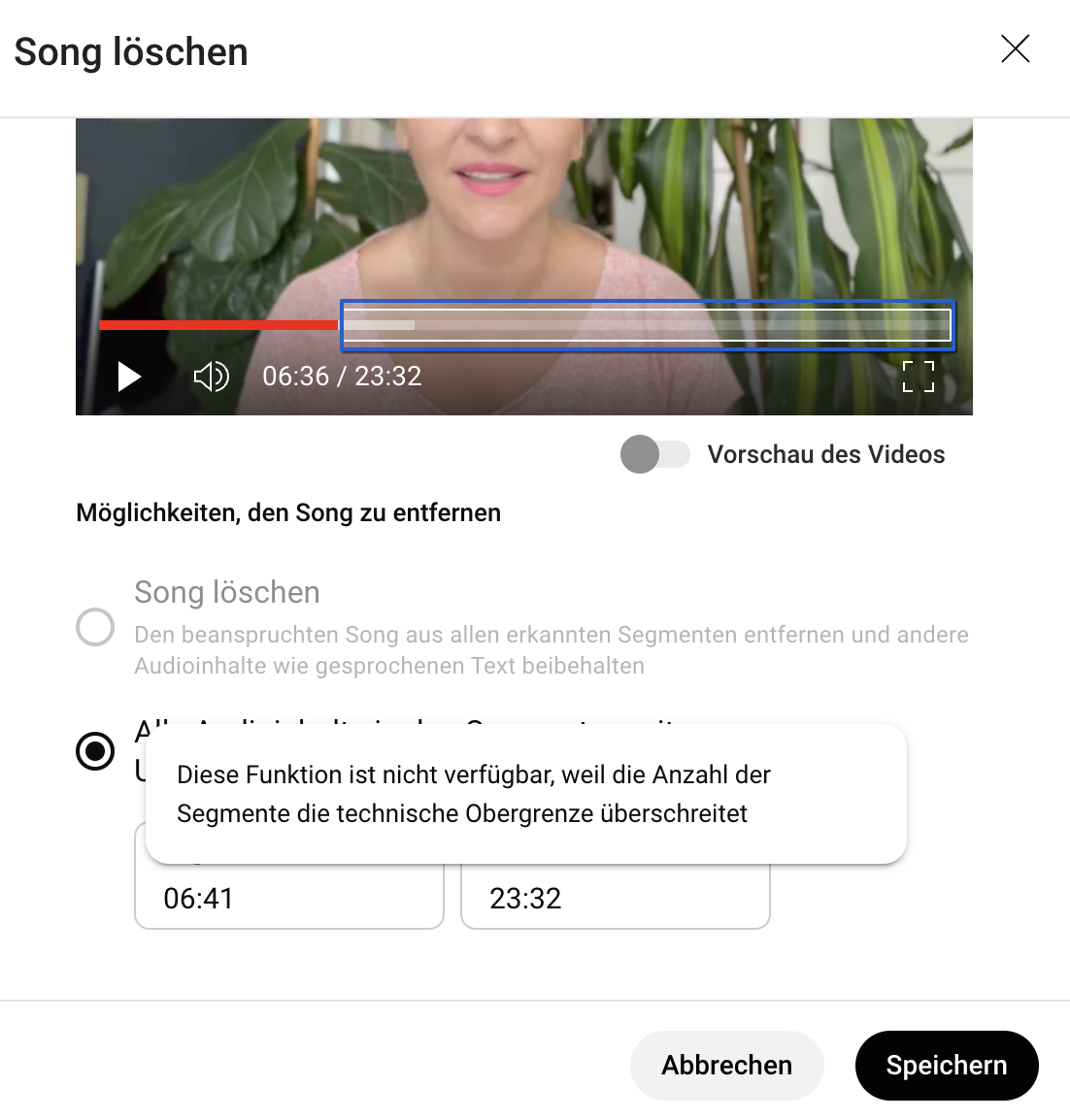The image size is (1070, 1120).
Task: Open fullscreen video mode
Action: point(919,377)
